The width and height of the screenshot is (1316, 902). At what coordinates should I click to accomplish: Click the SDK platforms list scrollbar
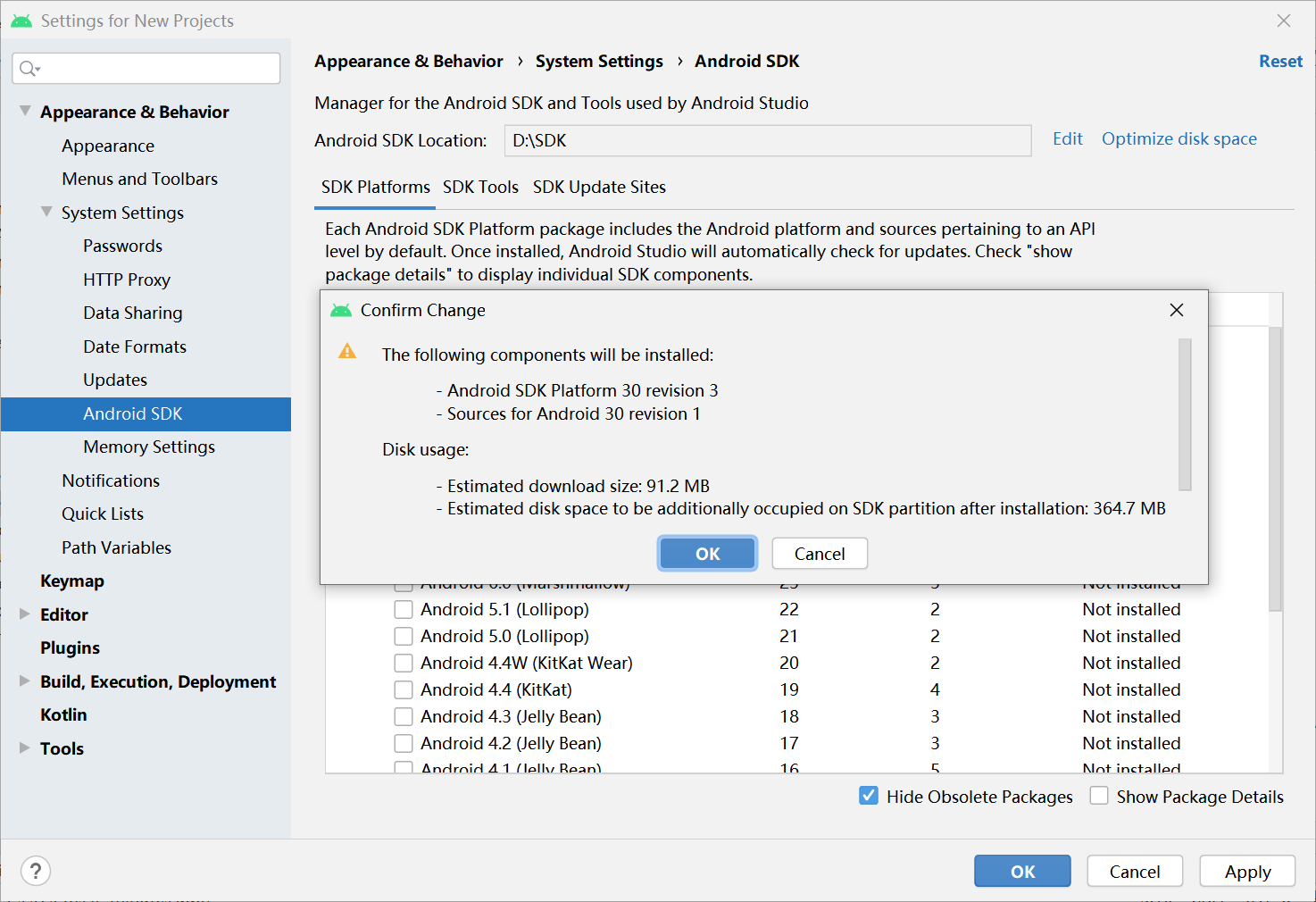(x=1275, y=469)
